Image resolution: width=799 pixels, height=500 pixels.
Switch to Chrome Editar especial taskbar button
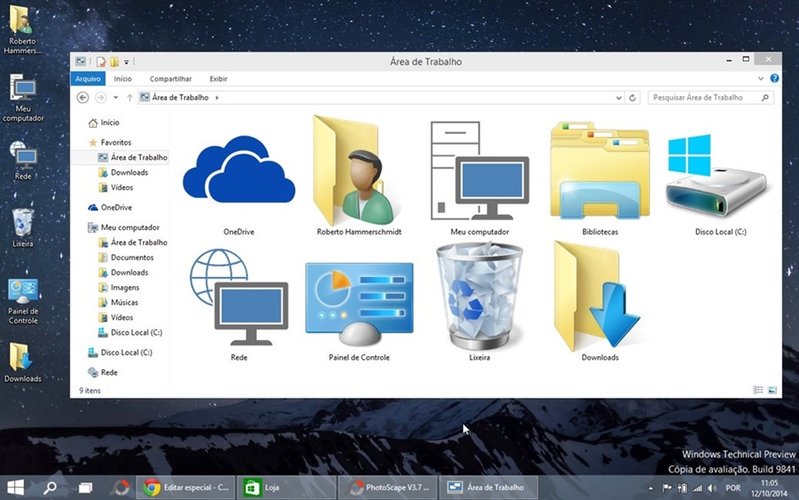[x=185, y=488]
